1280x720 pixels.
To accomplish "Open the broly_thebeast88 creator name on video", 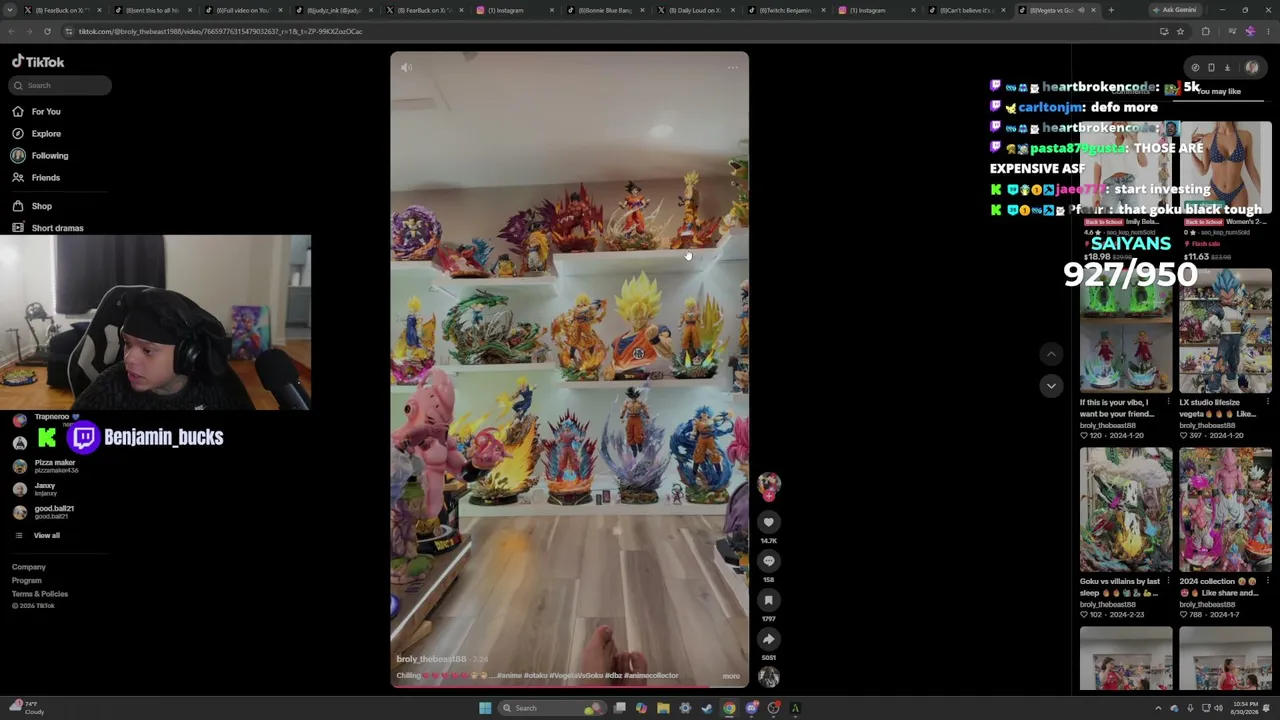I will [x=431, y=659].
